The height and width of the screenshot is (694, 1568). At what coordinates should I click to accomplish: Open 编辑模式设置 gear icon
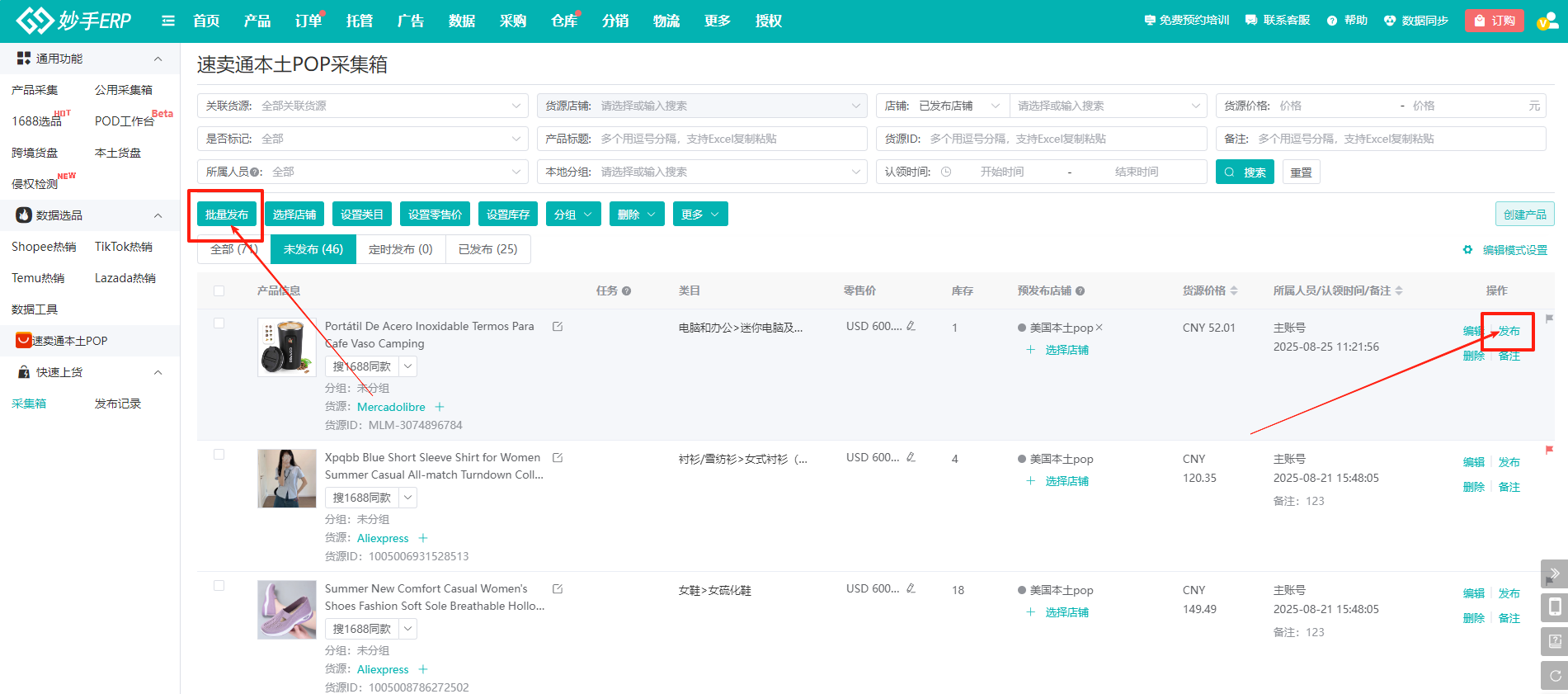(1467, 250)
